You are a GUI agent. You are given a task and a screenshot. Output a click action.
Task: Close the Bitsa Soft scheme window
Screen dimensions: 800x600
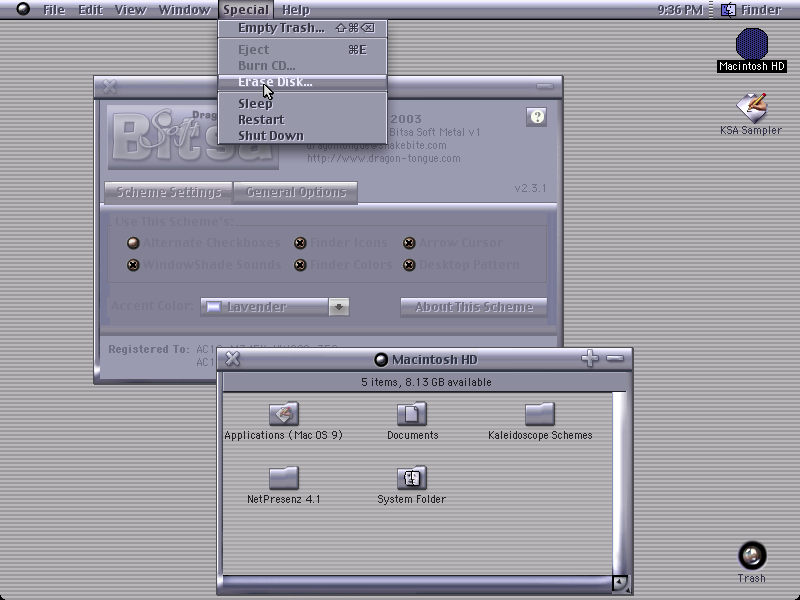pos(109,86)
